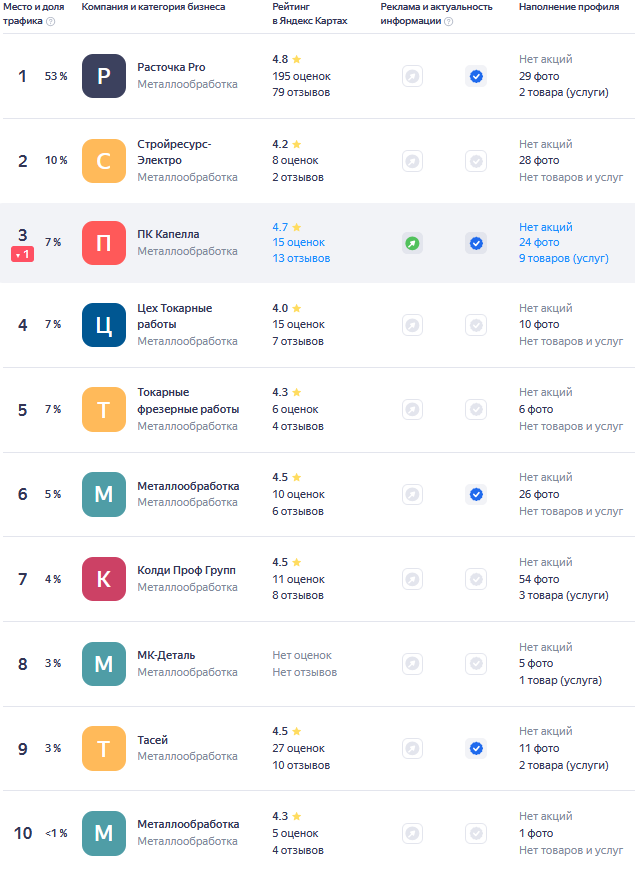The width and height of the screenshot is (635, 872).
Task: Click the ПК Капелла red logo
Action: click(104, 243)
